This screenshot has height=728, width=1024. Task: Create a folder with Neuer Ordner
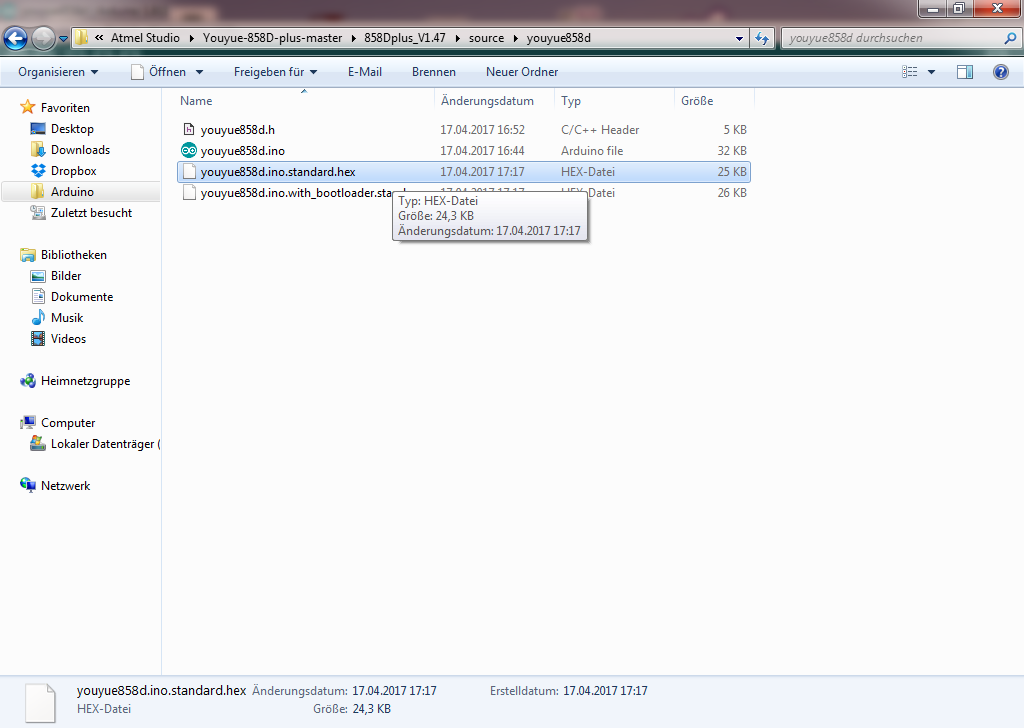[x=522, y=72]
